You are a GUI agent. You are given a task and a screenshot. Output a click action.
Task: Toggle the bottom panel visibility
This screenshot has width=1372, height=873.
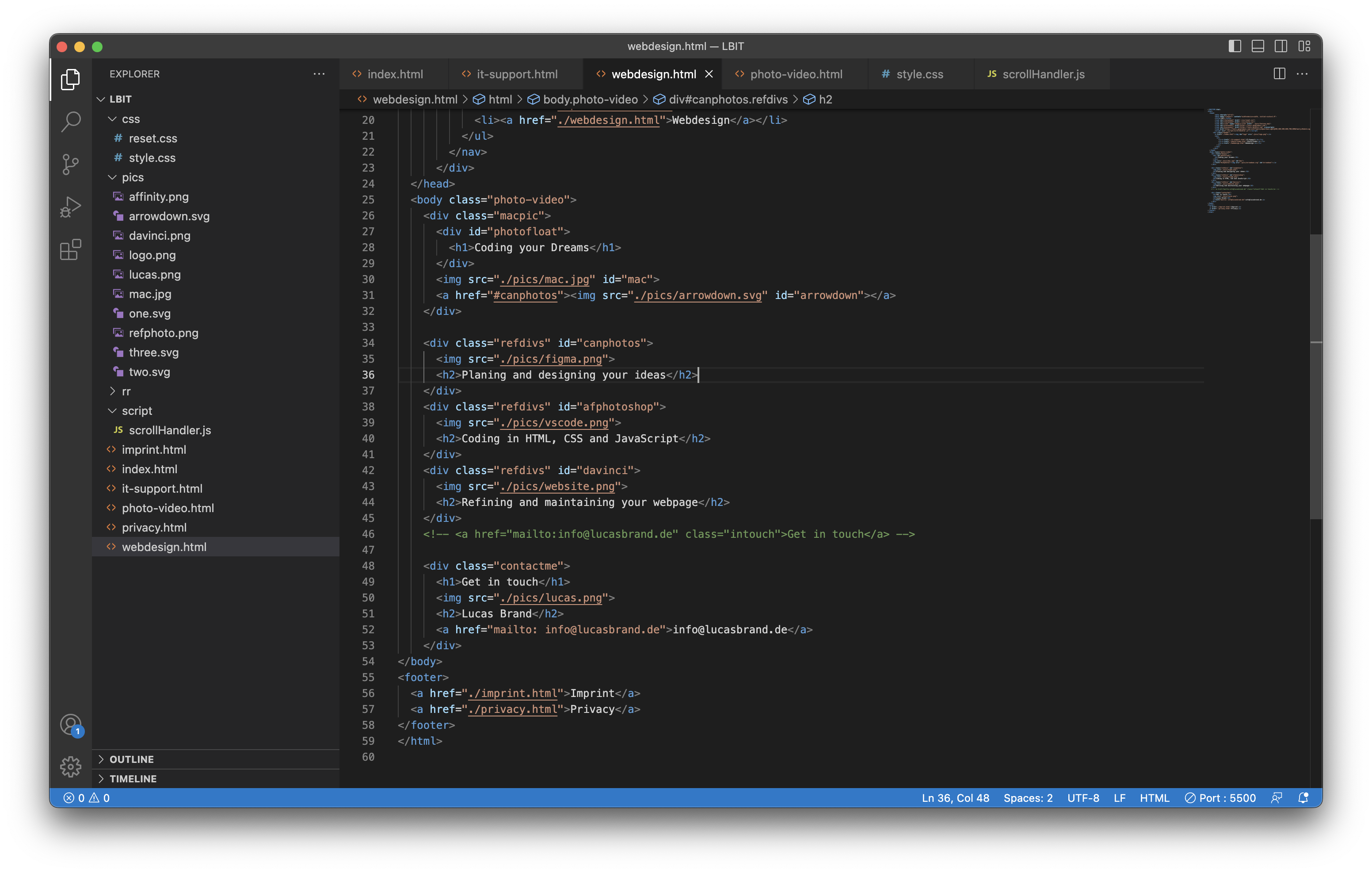[1258, 46]
